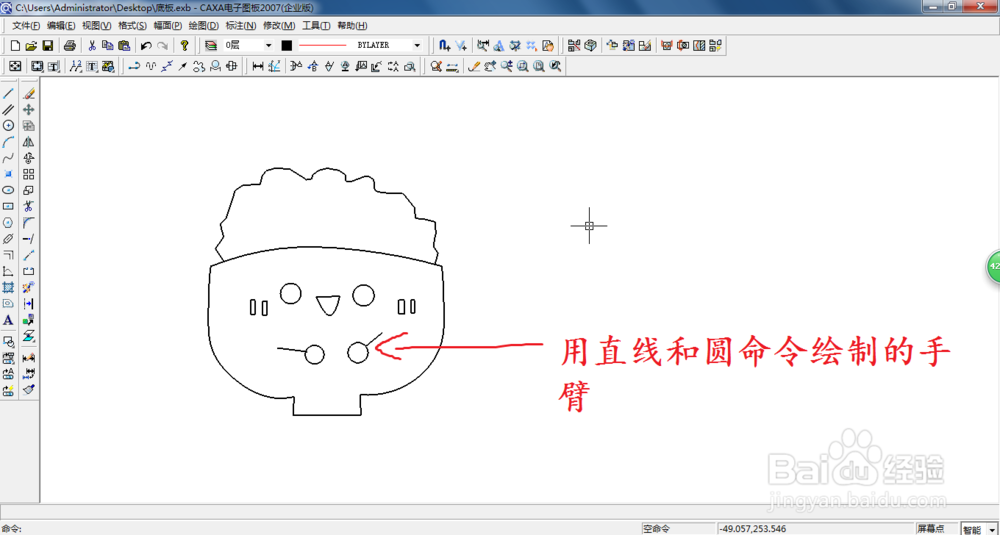
Task: Open the 视图(V) menu
Action: (x=97, y=26)
